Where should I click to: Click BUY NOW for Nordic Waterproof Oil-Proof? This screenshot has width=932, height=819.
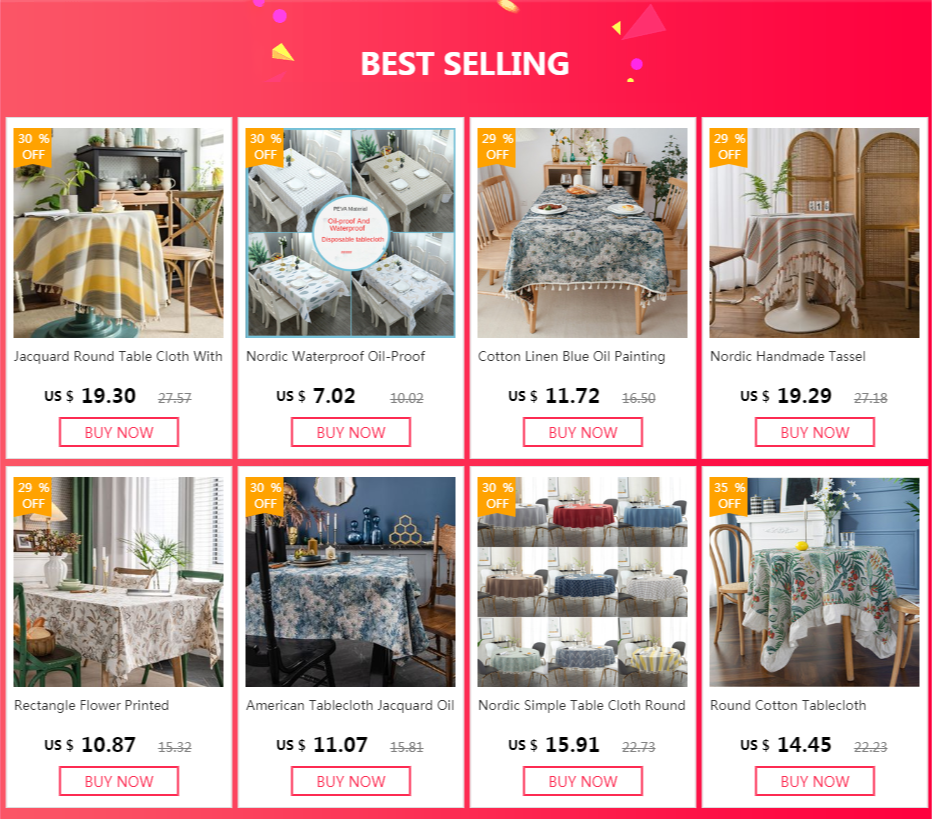point(351,432)
